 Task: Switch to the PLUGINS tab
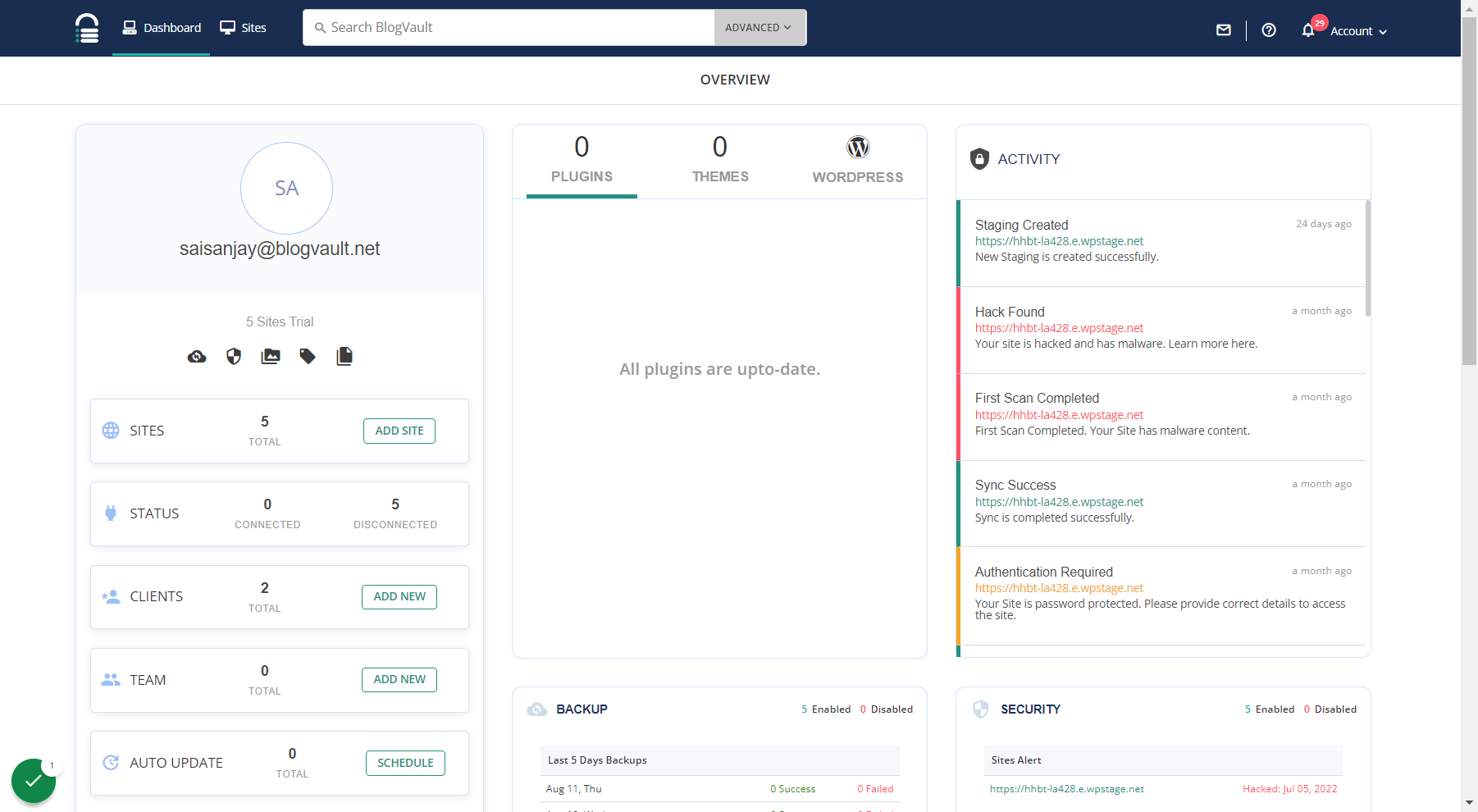point(582,161)
